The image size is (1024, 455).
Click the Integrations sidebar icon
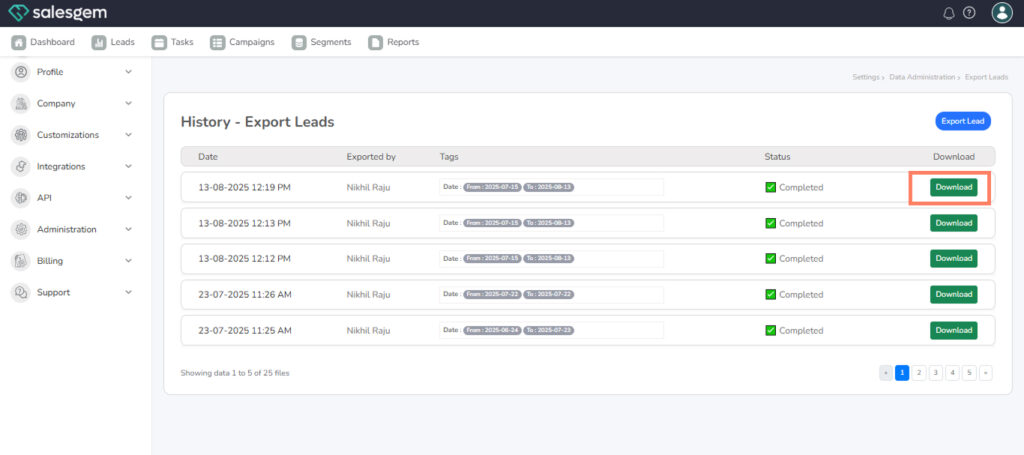coord(20,166)
